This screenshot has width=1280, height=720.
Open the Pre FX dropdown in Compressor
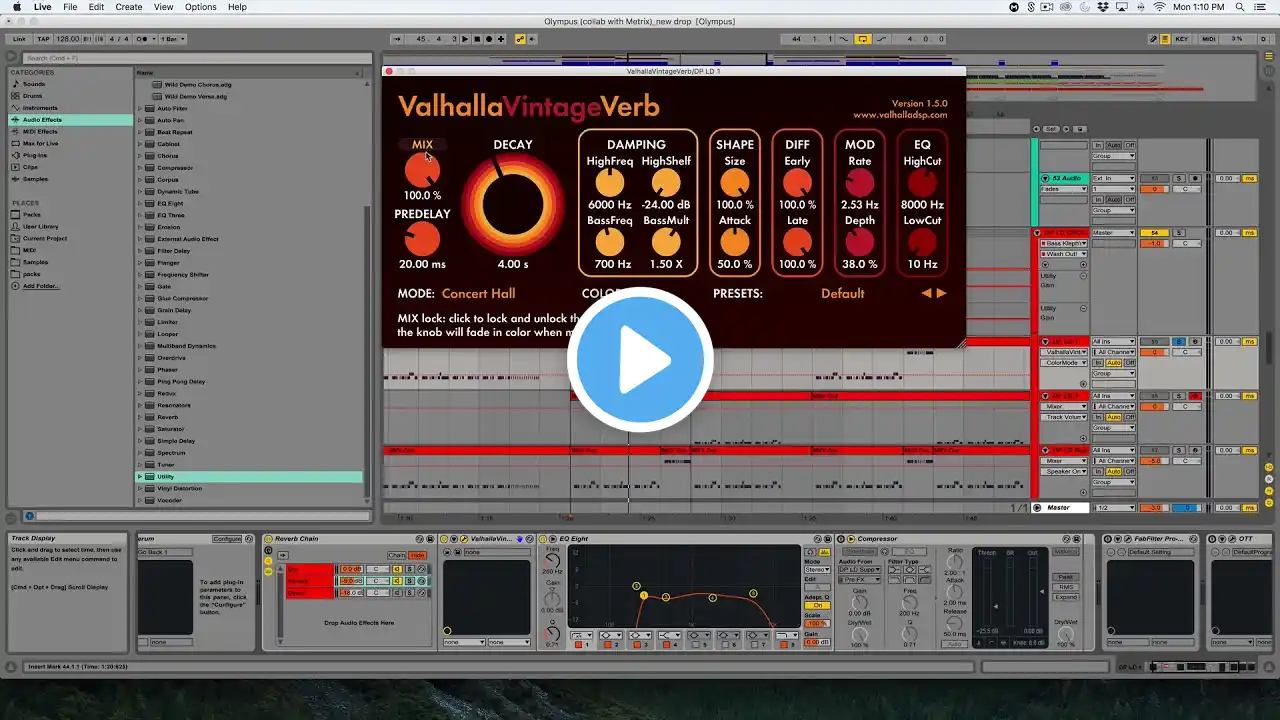point(859,579)
